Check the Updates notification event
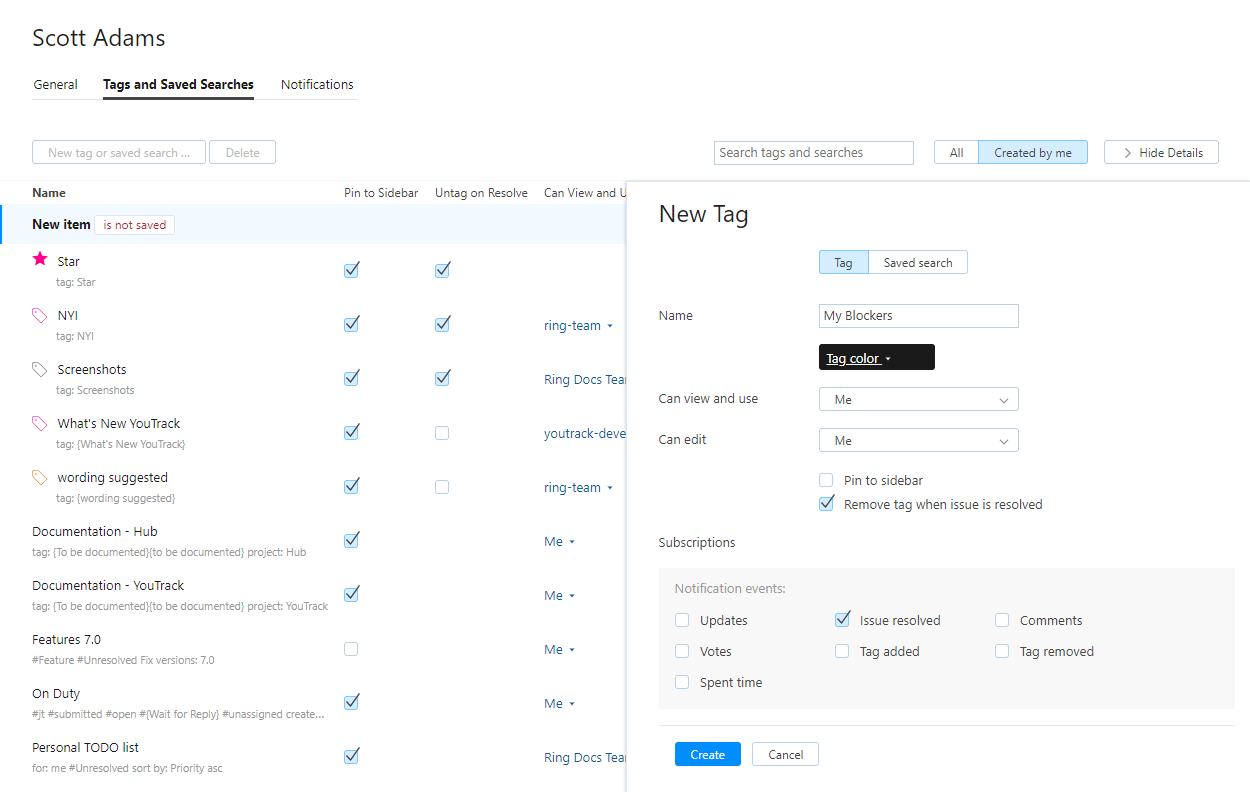The height and width of the screenshot is (792, 1250). 682,620
